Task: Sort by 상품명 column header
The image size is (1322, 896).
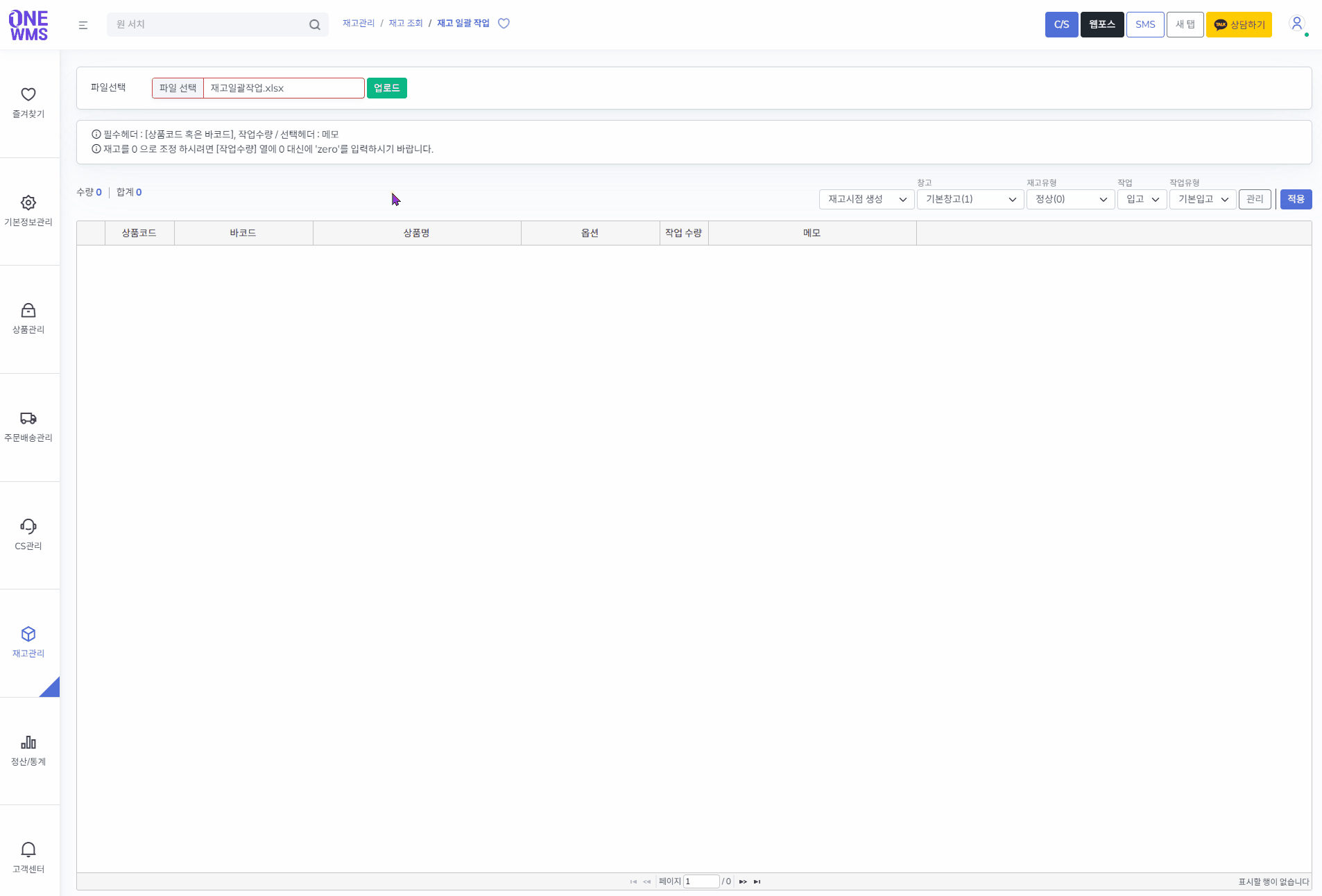Action: coord(417,233)
